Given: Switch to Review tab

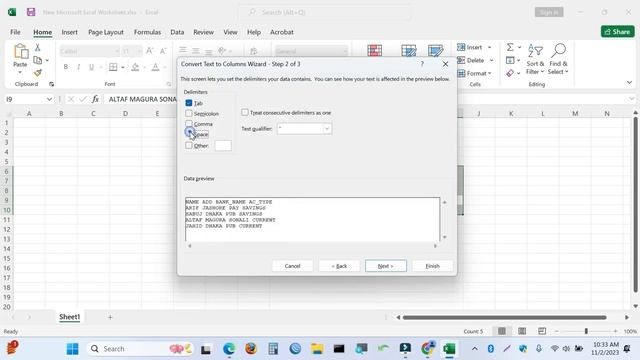Looking at the screenshot, I should tap(203, 32).
